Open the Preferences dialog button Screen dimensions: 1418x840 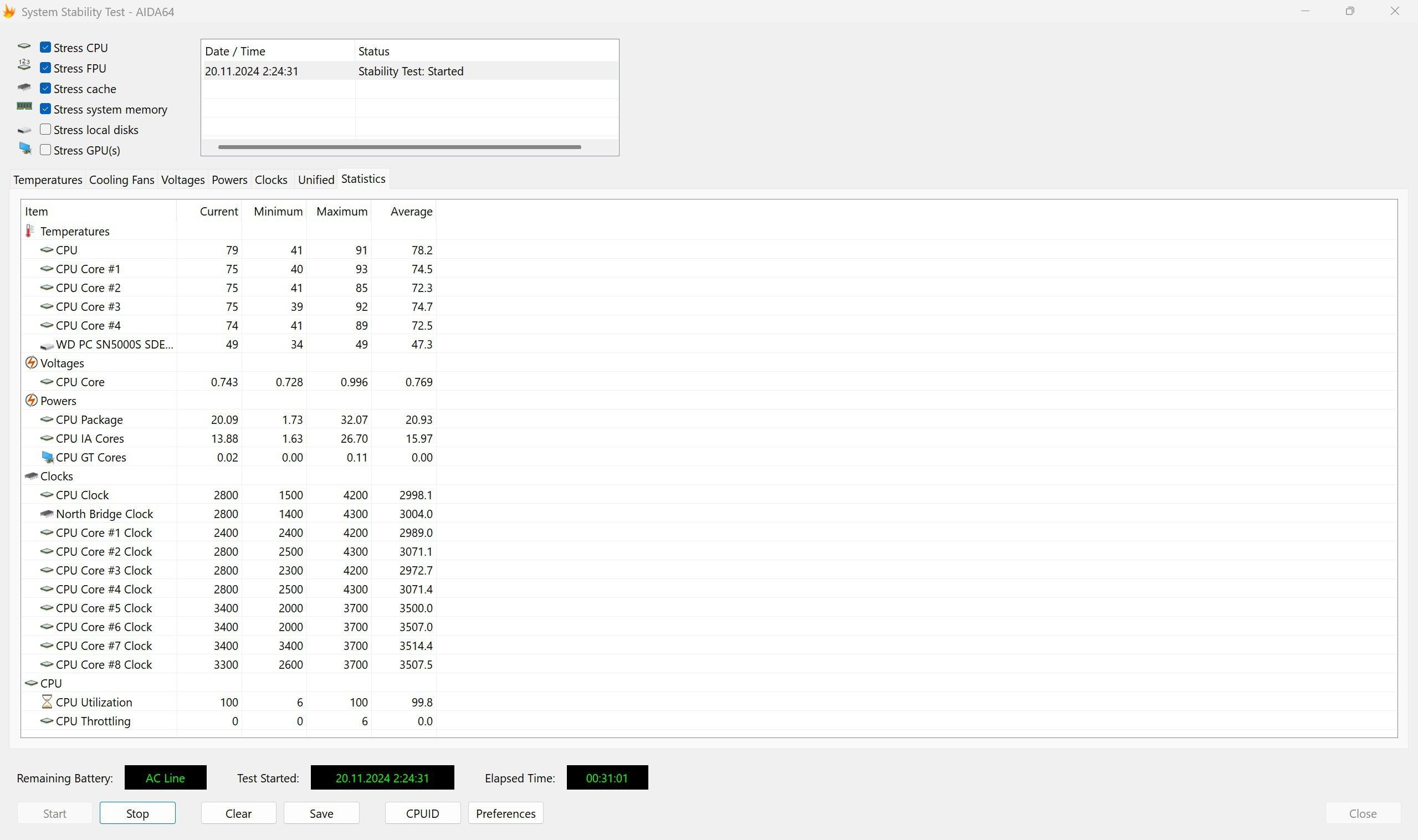point(505,813)
